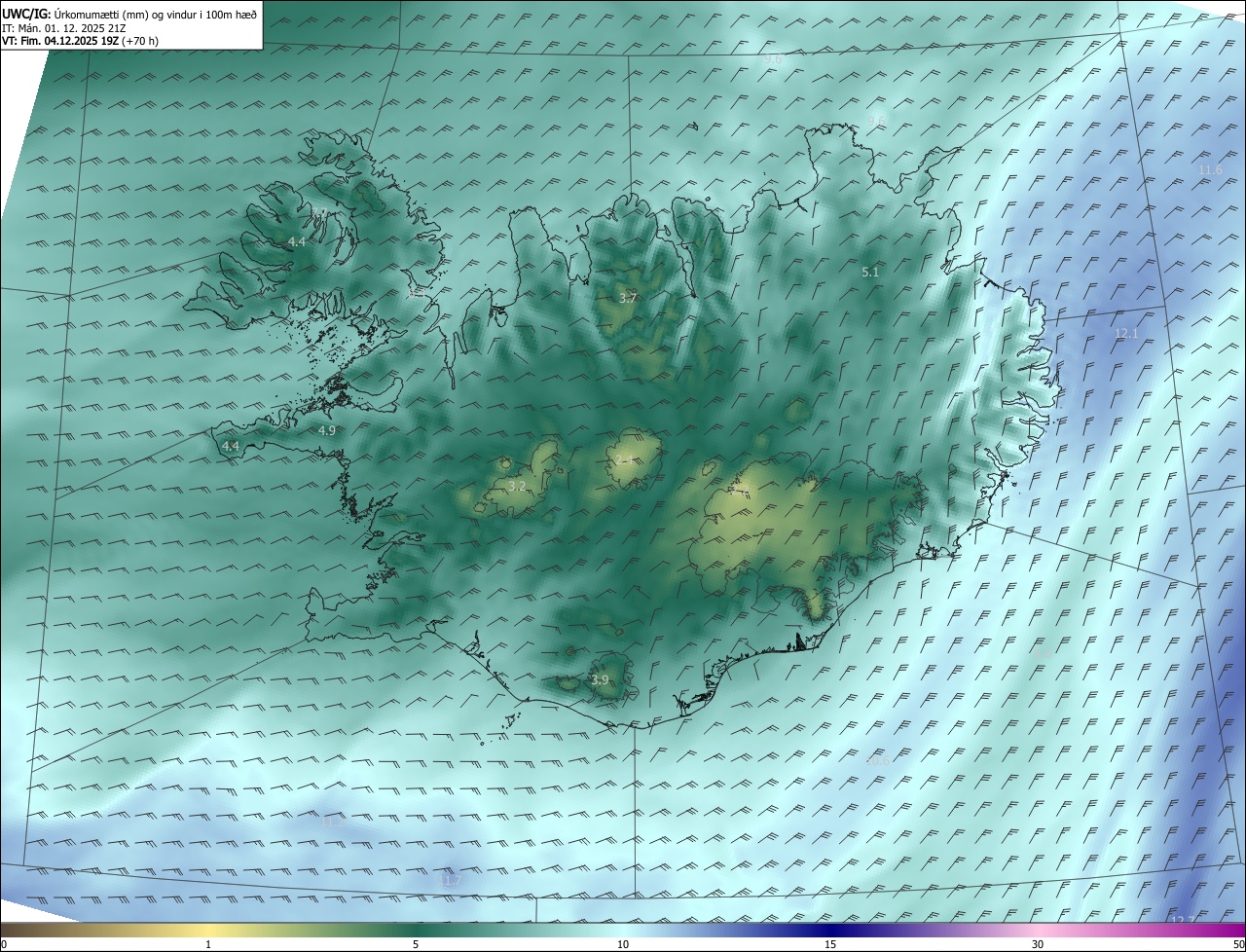Click the 4.9 value label on the map
This screenshot has width=1246, height=952.
pos(327,430)
